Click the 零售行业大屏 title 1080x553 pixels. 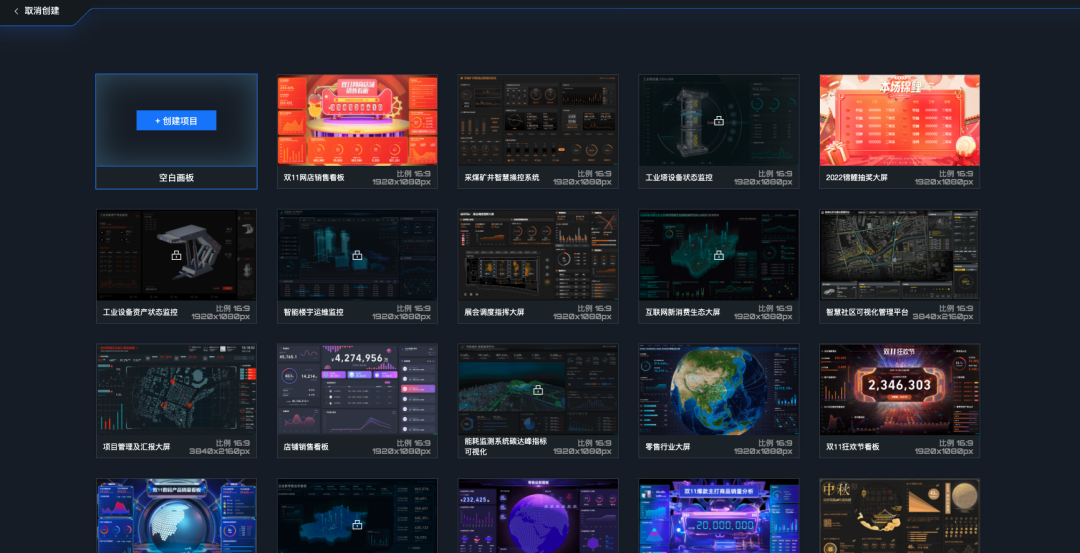click(667, 446)
